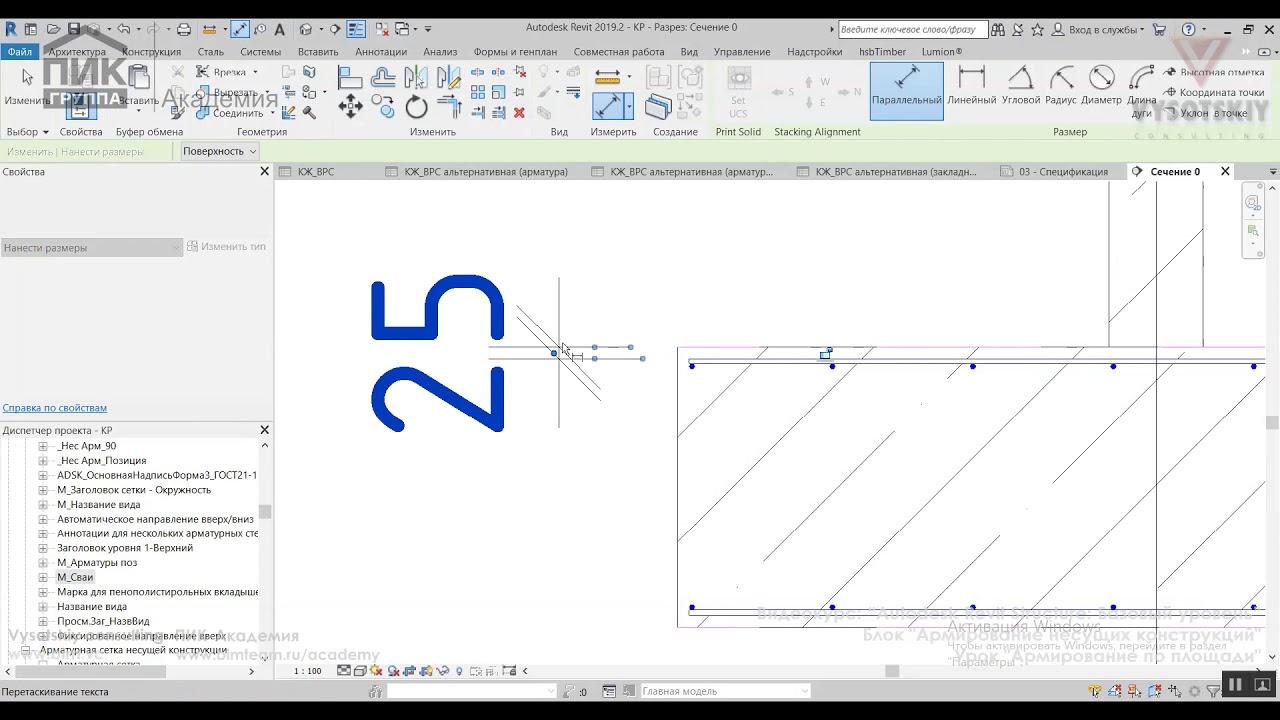
Task: Open the Поверхность dropdown in options bar
Action: (x=219, y=151)
